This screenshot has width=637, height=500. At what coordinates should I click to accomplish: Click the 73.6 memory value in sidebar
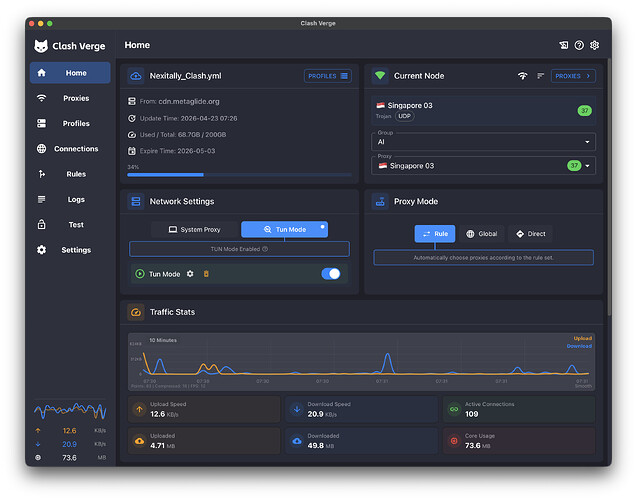[69, 458]
